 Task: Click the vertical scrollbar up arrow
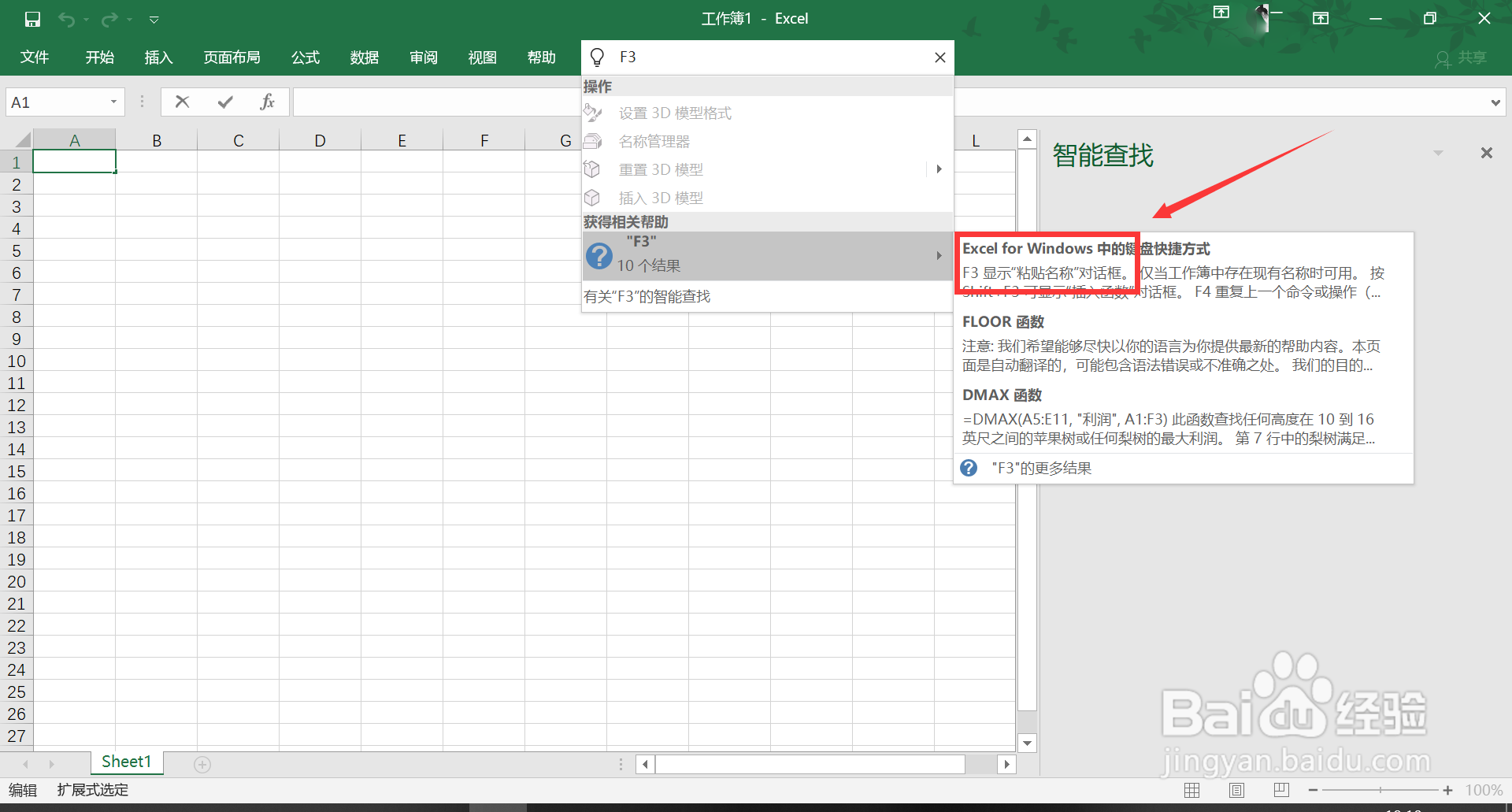(x=1027, y=139)
